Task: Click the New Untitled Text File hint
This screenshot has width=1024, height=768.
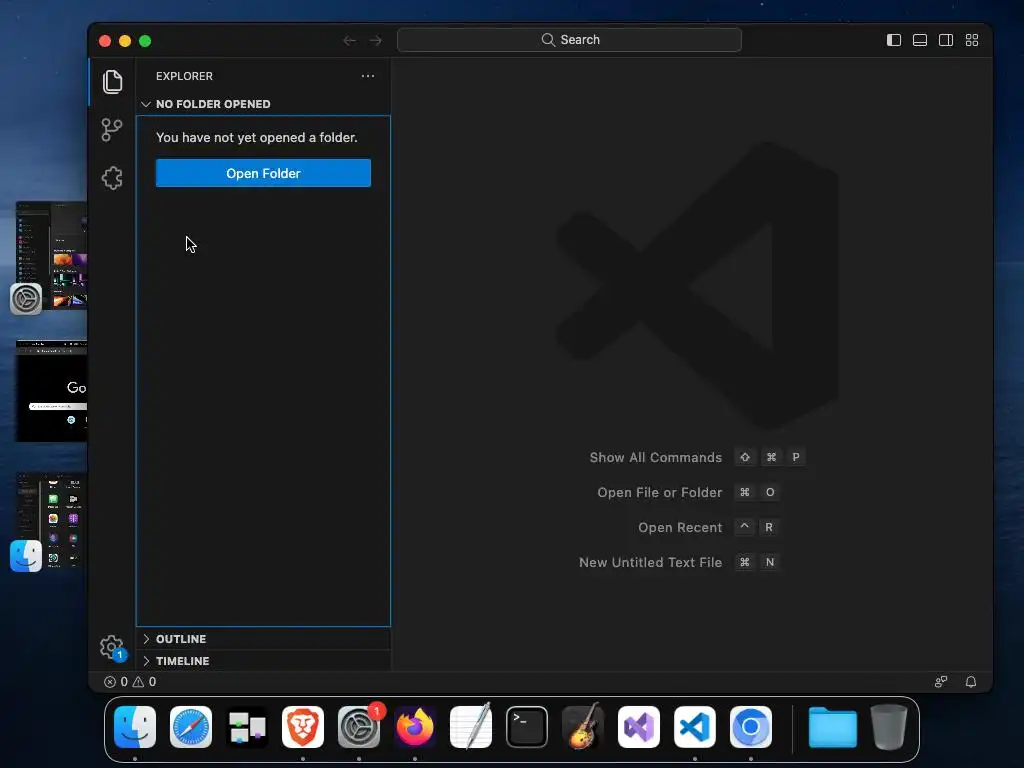Action: click(x=680, y=562)
